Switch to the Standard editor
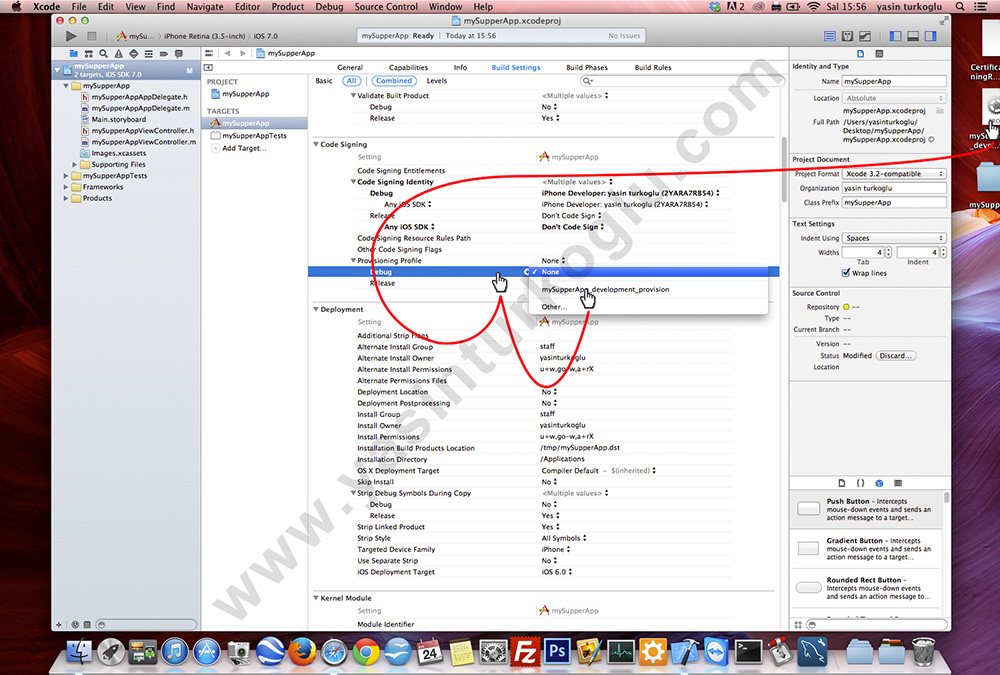Viewport: 1000px width, 675px height. pyautogui.click(x=830, y=36)
